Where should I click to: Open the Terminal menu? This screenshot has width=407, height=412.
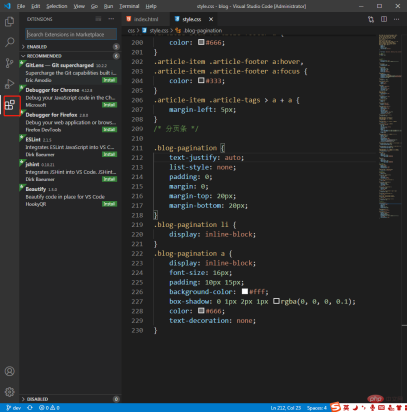click(129, 6)
